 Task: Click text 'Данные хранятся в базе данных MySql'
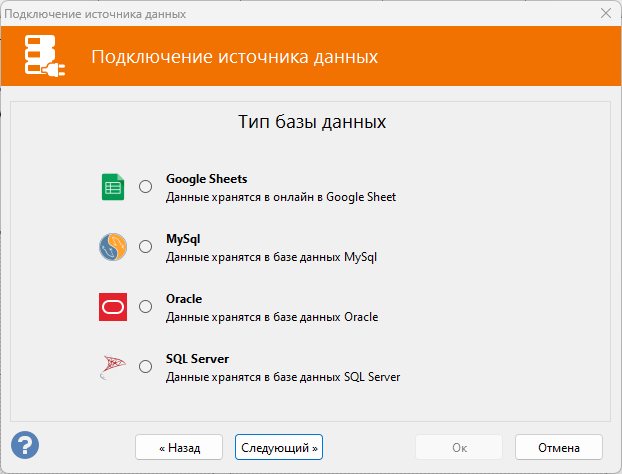click(x=271, y=257)
